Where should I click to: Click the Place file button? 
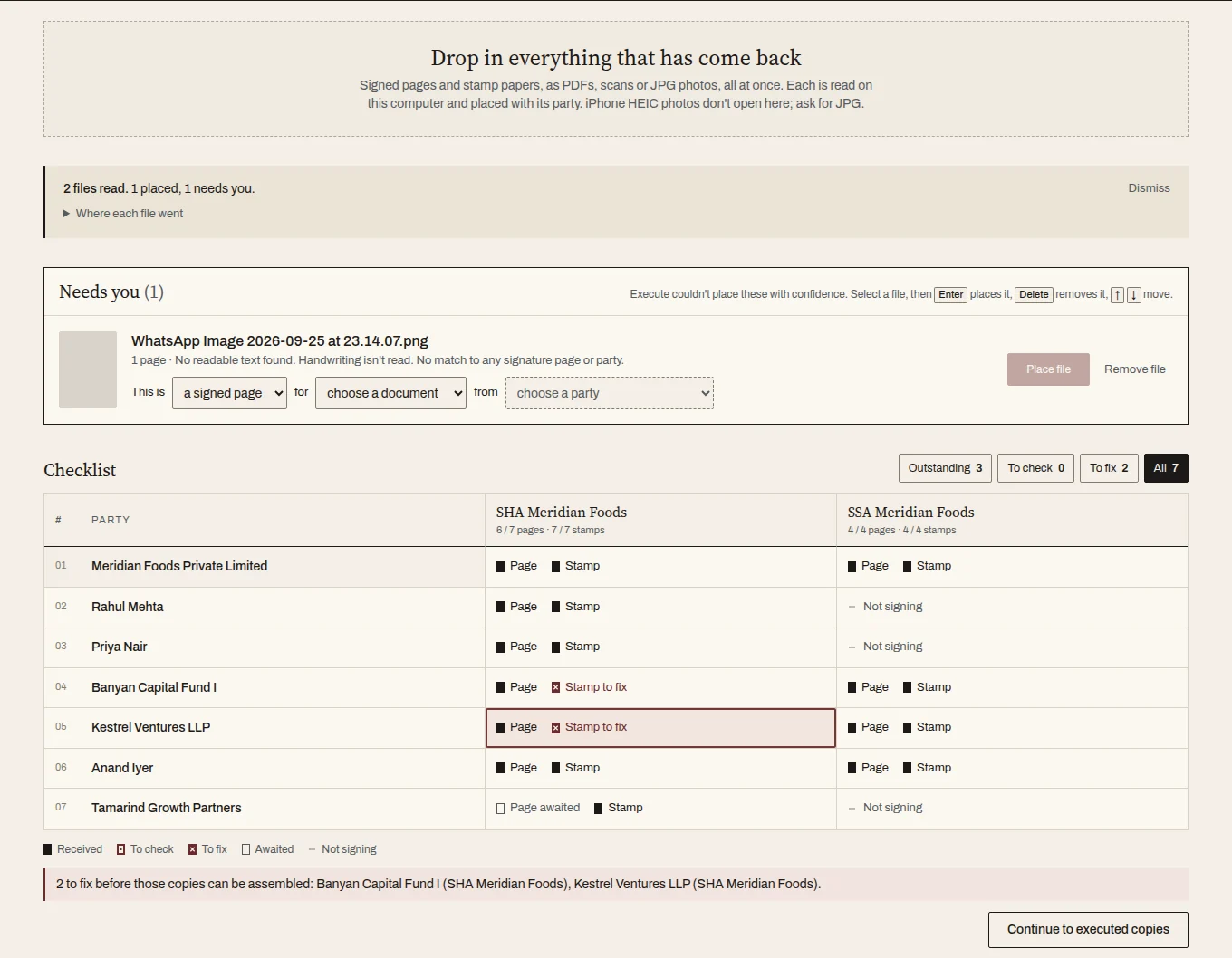(x=1048, y=369)
